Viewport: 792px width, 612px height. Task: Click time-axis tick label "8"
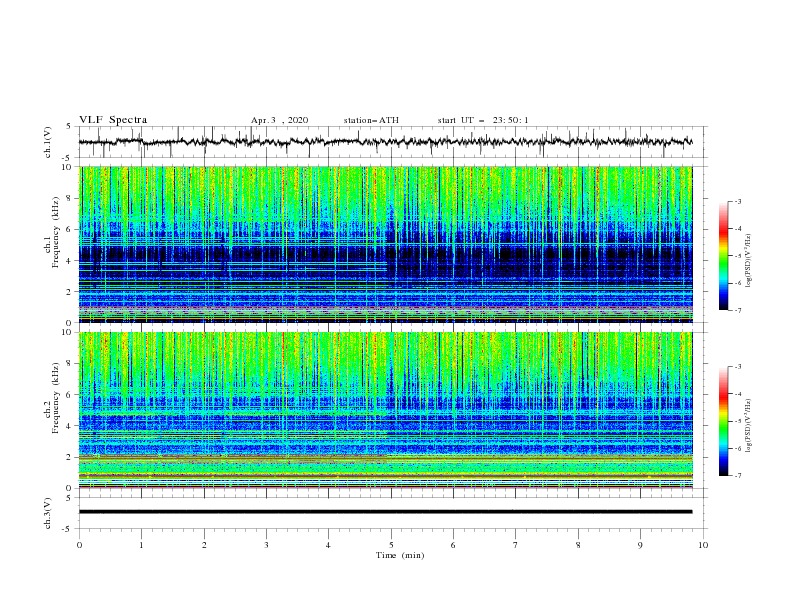tap(578, 545)
